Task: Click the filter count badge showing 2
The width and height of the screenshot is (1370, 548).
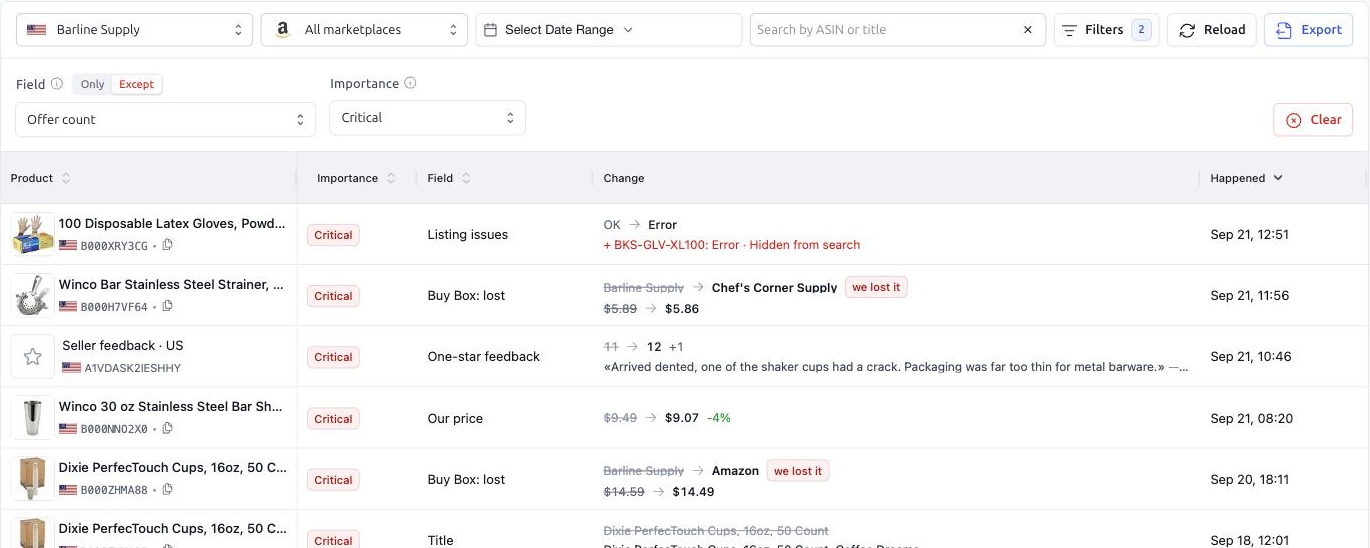Action: pos(1141,30)
